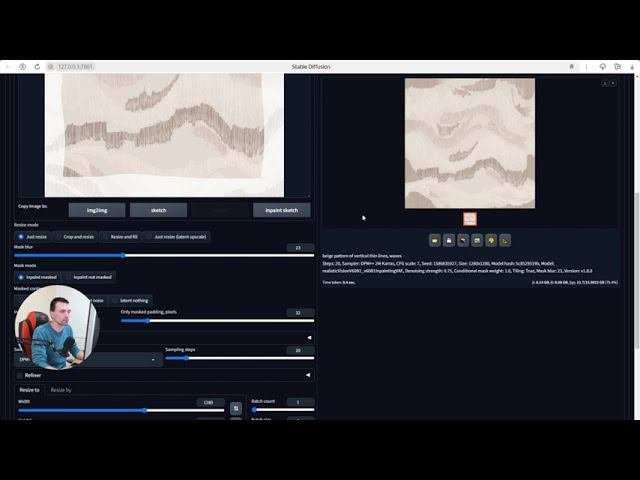Select Resize and fill mode
This screenshot has height=480, width=640.
pos(120,237)
